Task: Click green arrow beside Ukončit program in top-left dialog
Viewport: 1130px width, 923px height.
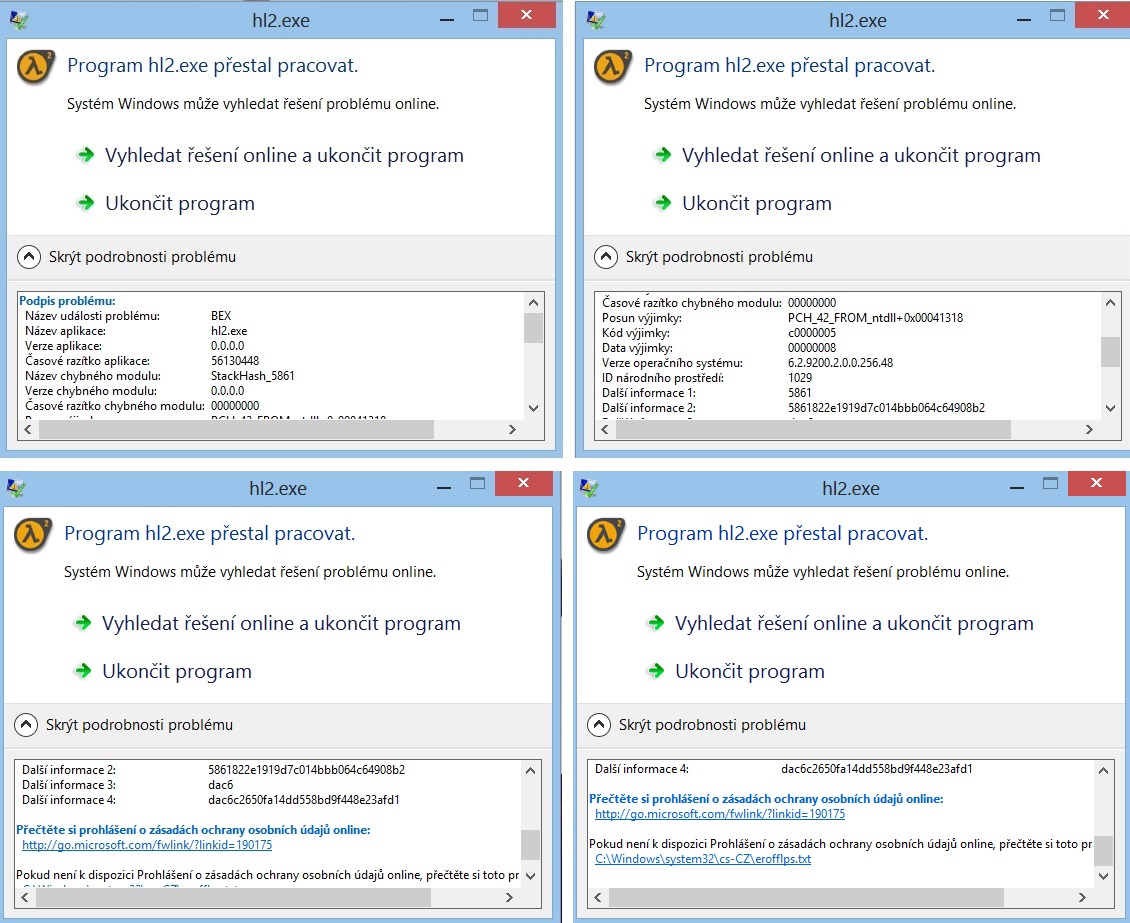Action: pyautogui.click(x=85, y=203)
